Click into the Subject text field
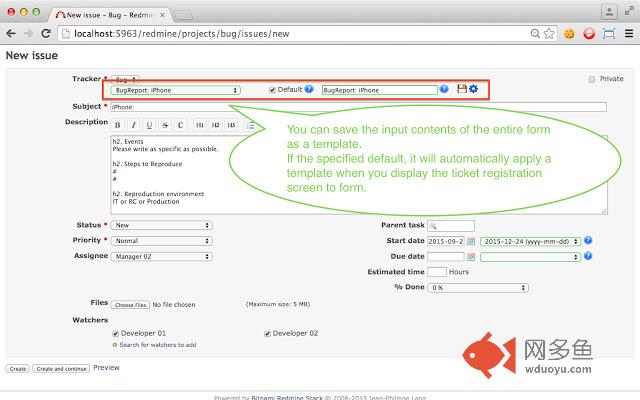 (x=358, y=107)
